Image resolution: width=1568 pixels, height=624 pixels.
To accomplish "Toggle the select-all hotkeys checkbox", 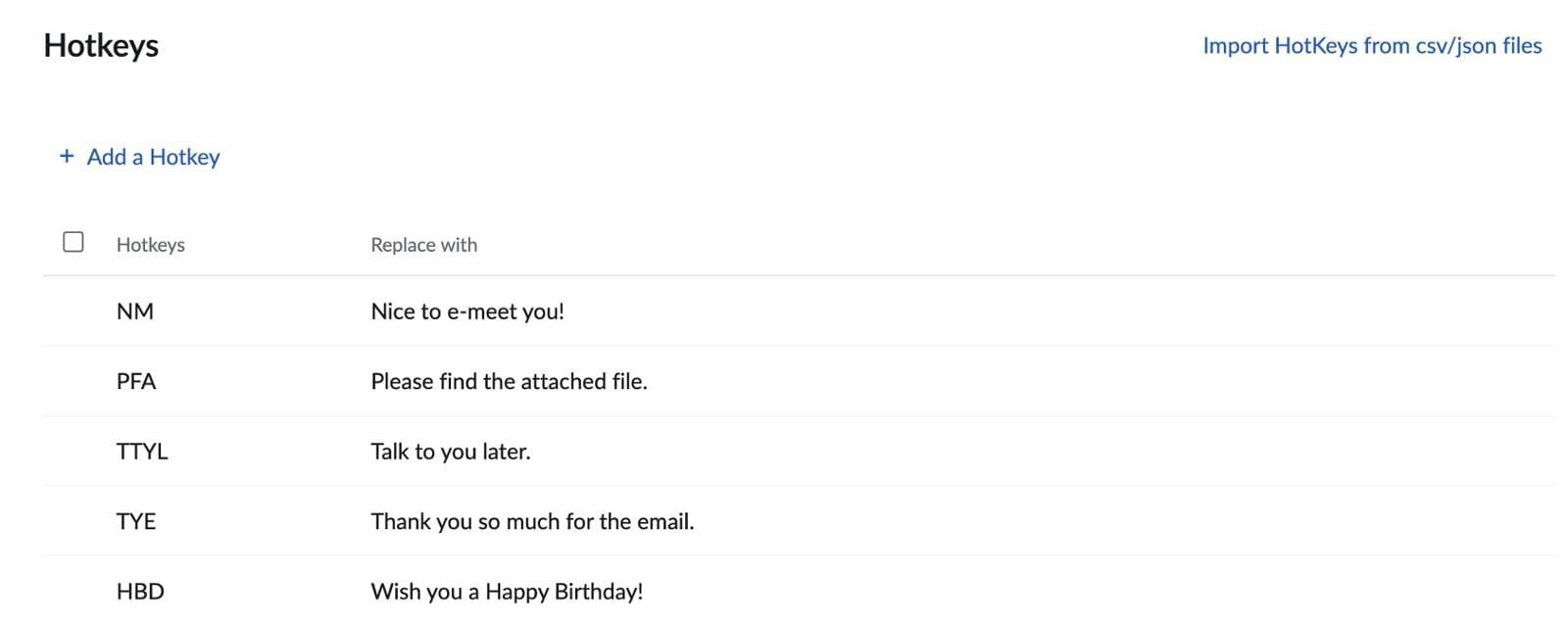I will tap(73, 241).
